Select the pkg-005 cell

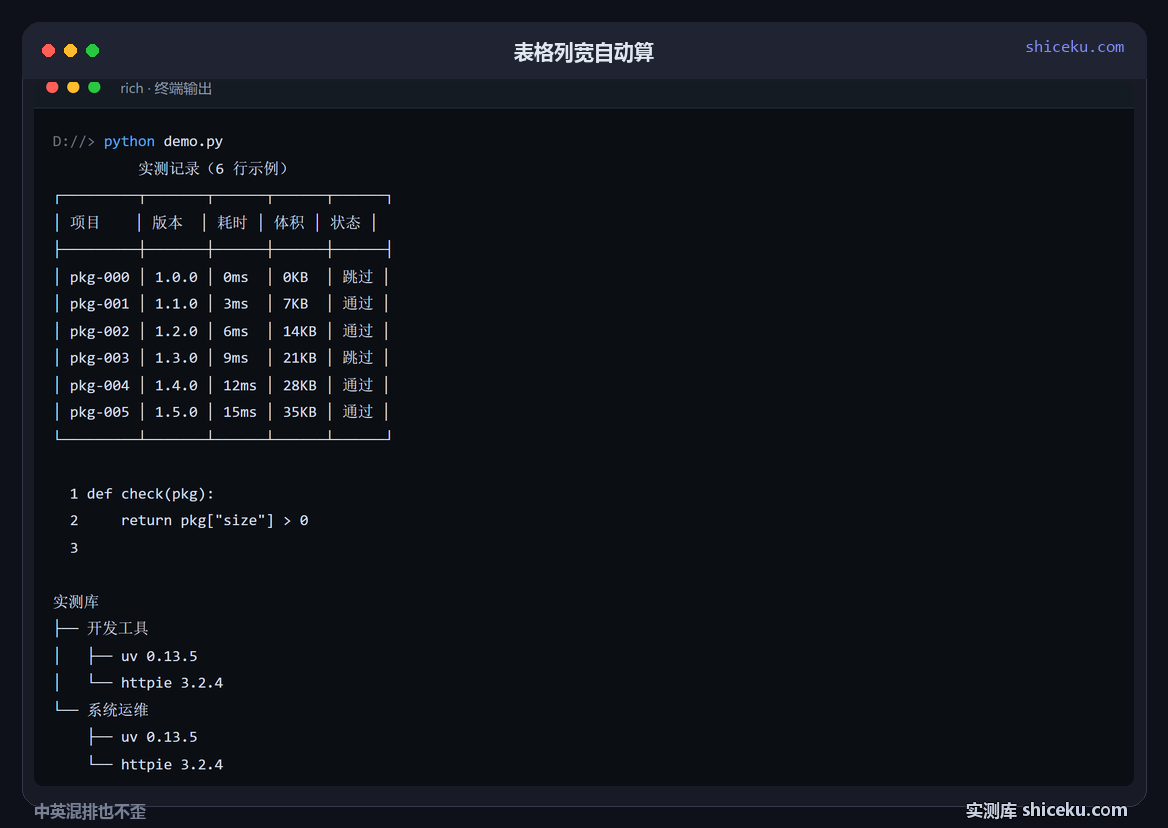[100, 413]
